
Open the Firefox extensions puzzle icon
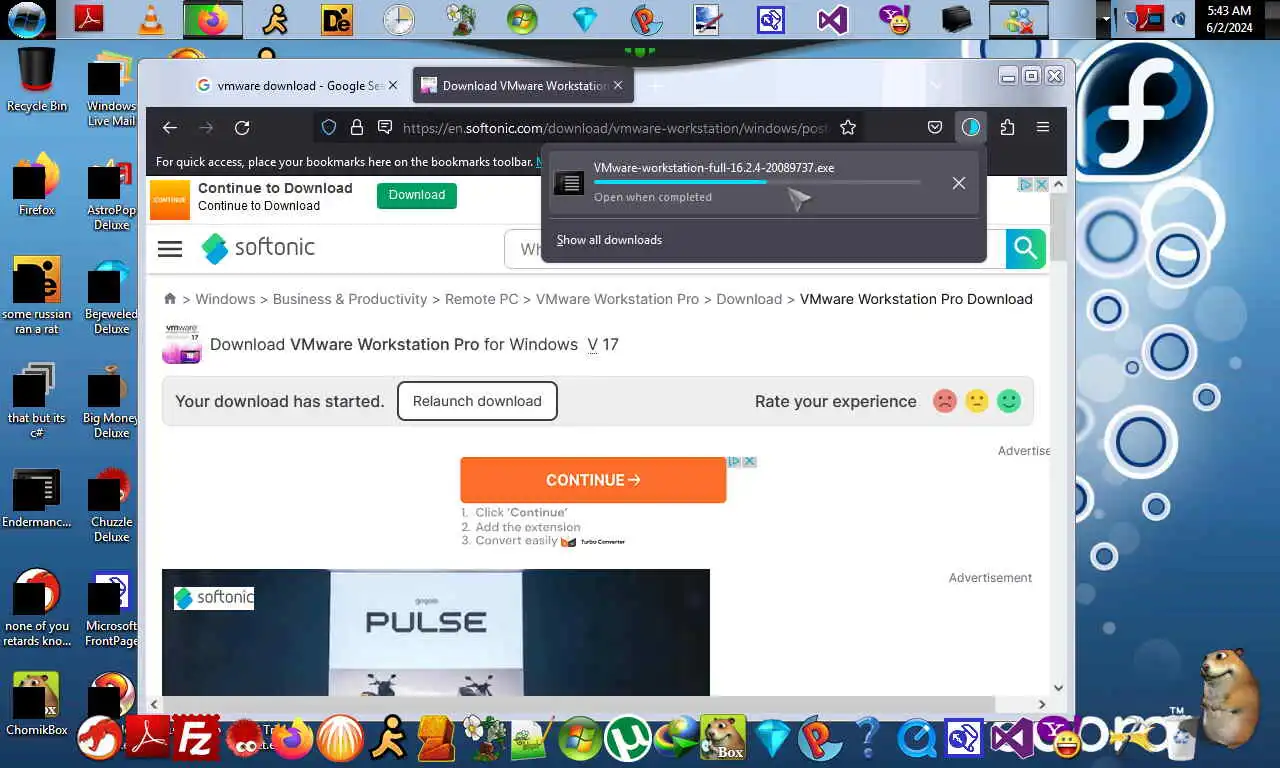pyautogui.click(x=1007, y=128)
